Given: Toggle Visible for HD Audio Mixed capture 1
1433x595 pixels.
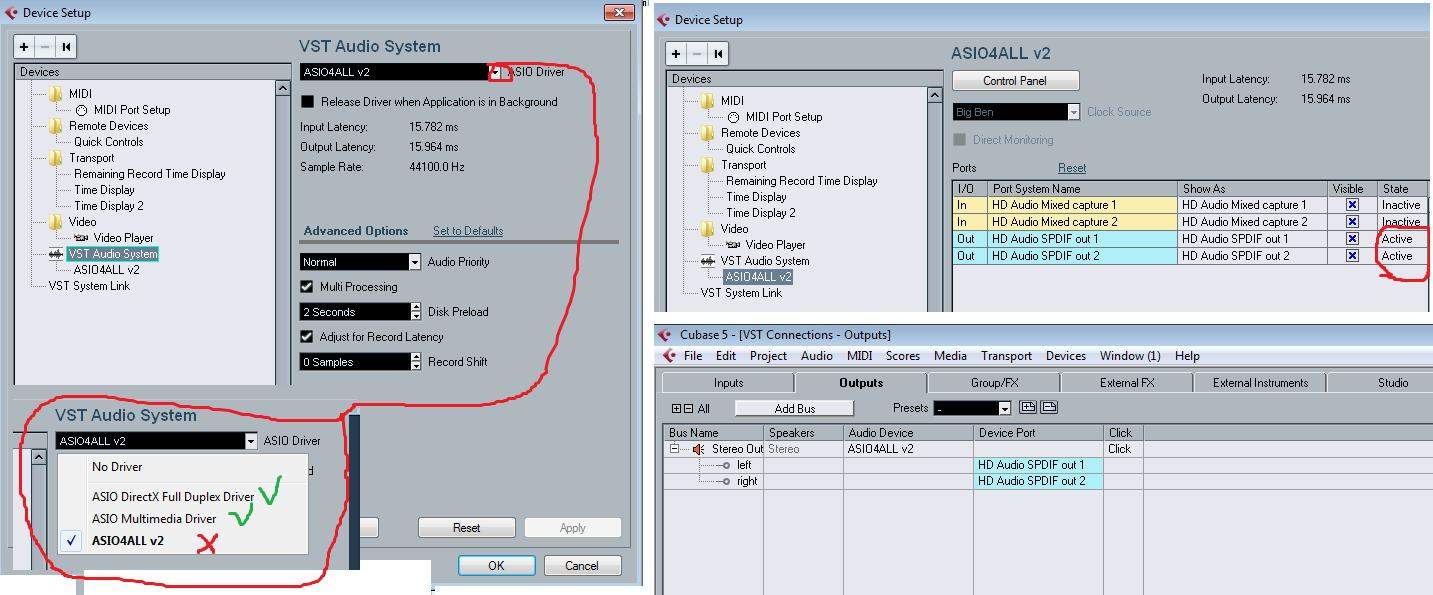Looking at the screenshot, I should [1352, 205].
